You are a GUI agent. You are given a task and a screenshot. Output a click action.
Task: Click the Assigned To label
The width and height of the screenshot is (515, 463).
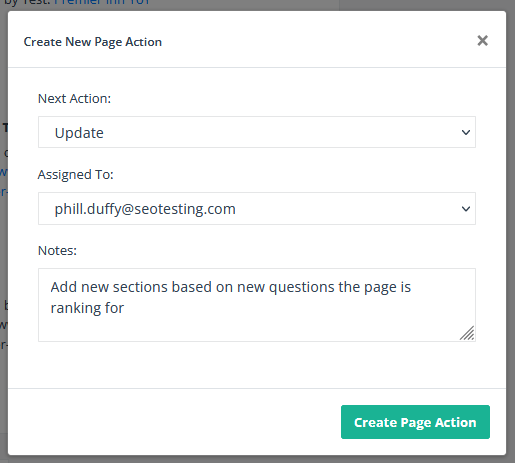(76, 175)
